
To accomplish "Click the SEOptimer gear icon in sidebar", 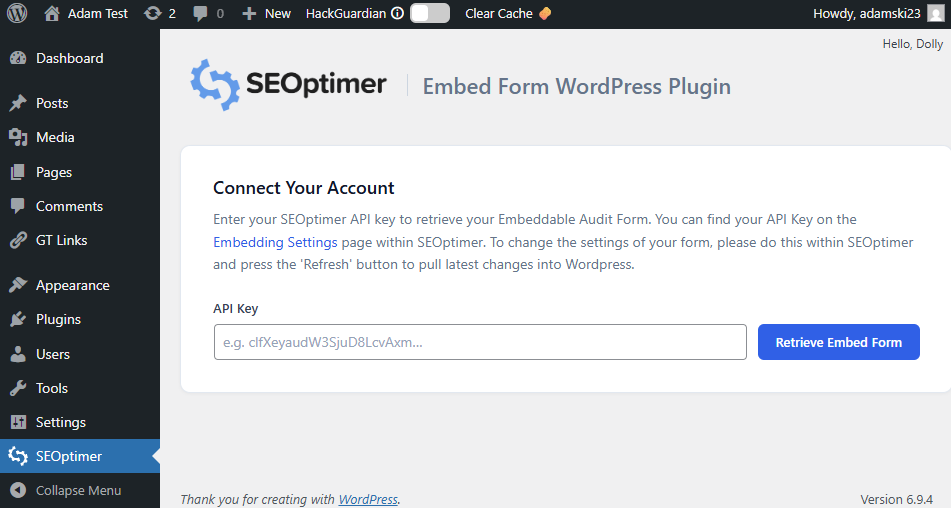I will click(x=18, y=456).
